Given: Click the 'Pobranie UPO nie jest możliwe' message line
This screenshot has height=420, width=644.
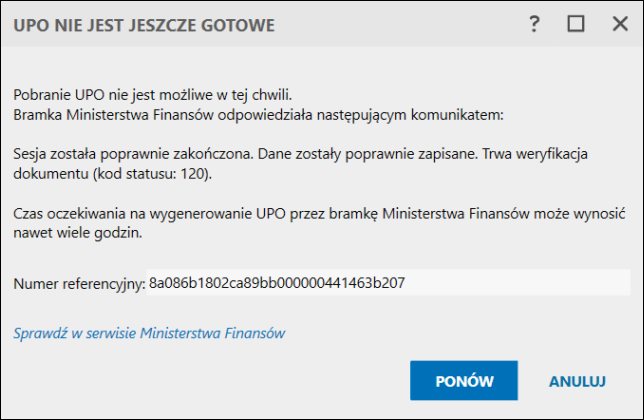Looking at the screenshot, I should coord(152,95).
